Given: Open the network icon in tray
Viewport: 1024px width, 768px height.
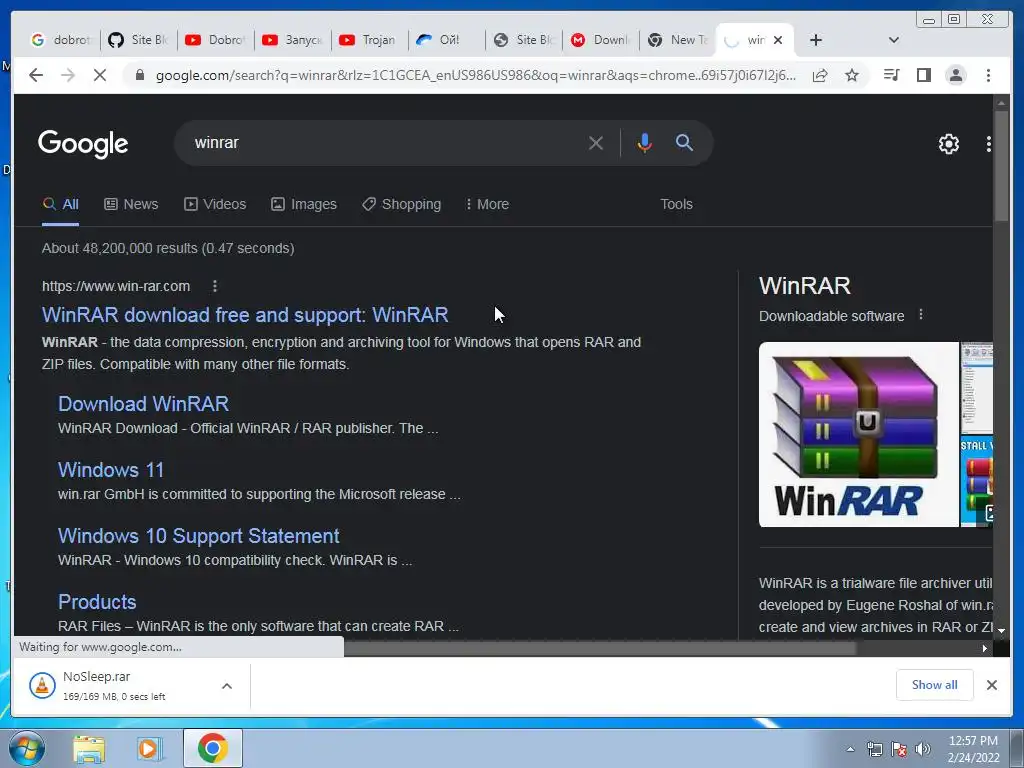Looking at the screenshot, I should pyautogui.click(x=874, y=749).
